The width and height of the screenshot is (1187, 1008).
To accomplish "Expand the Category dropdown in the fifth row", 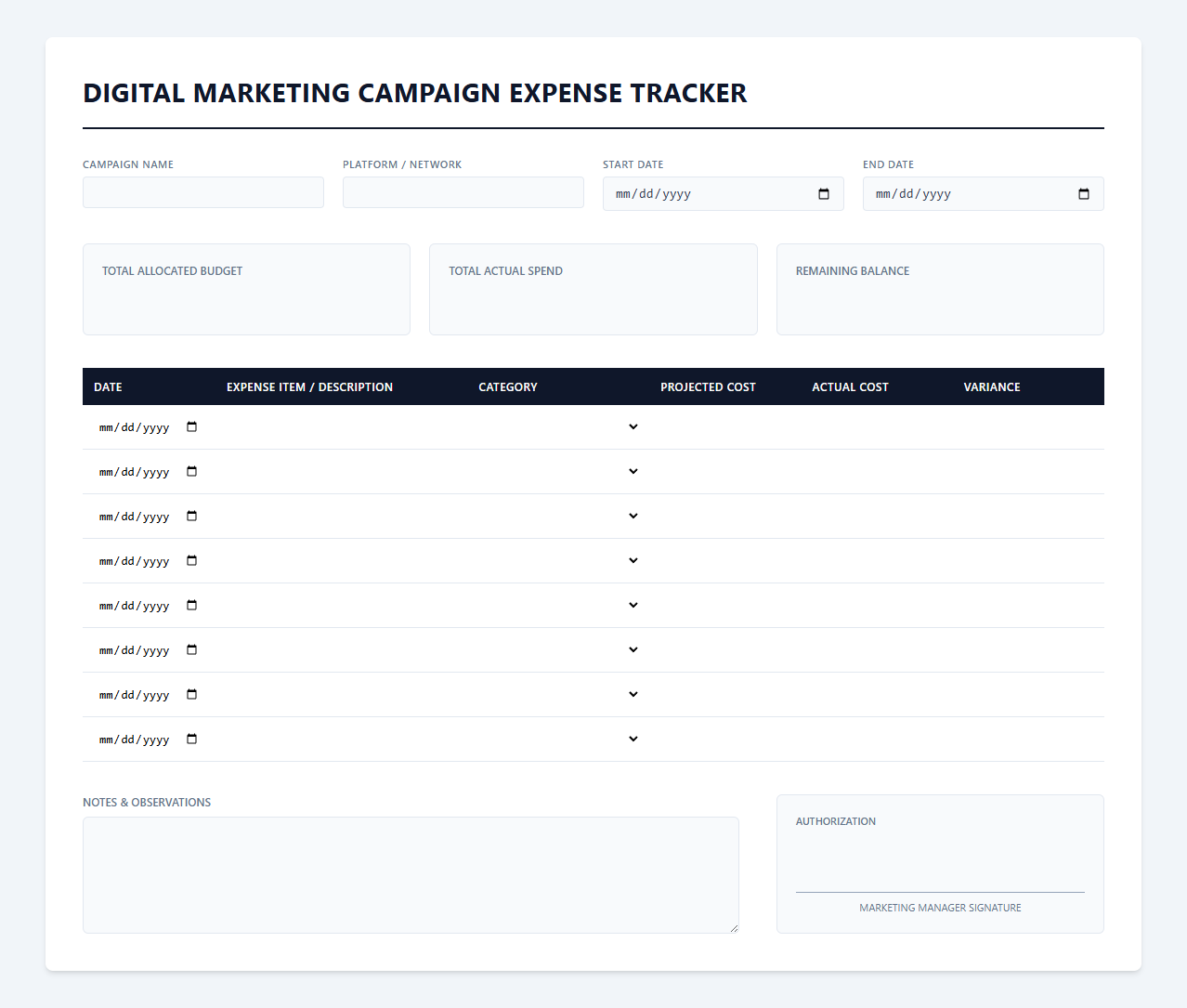I will tap(558, 606).
